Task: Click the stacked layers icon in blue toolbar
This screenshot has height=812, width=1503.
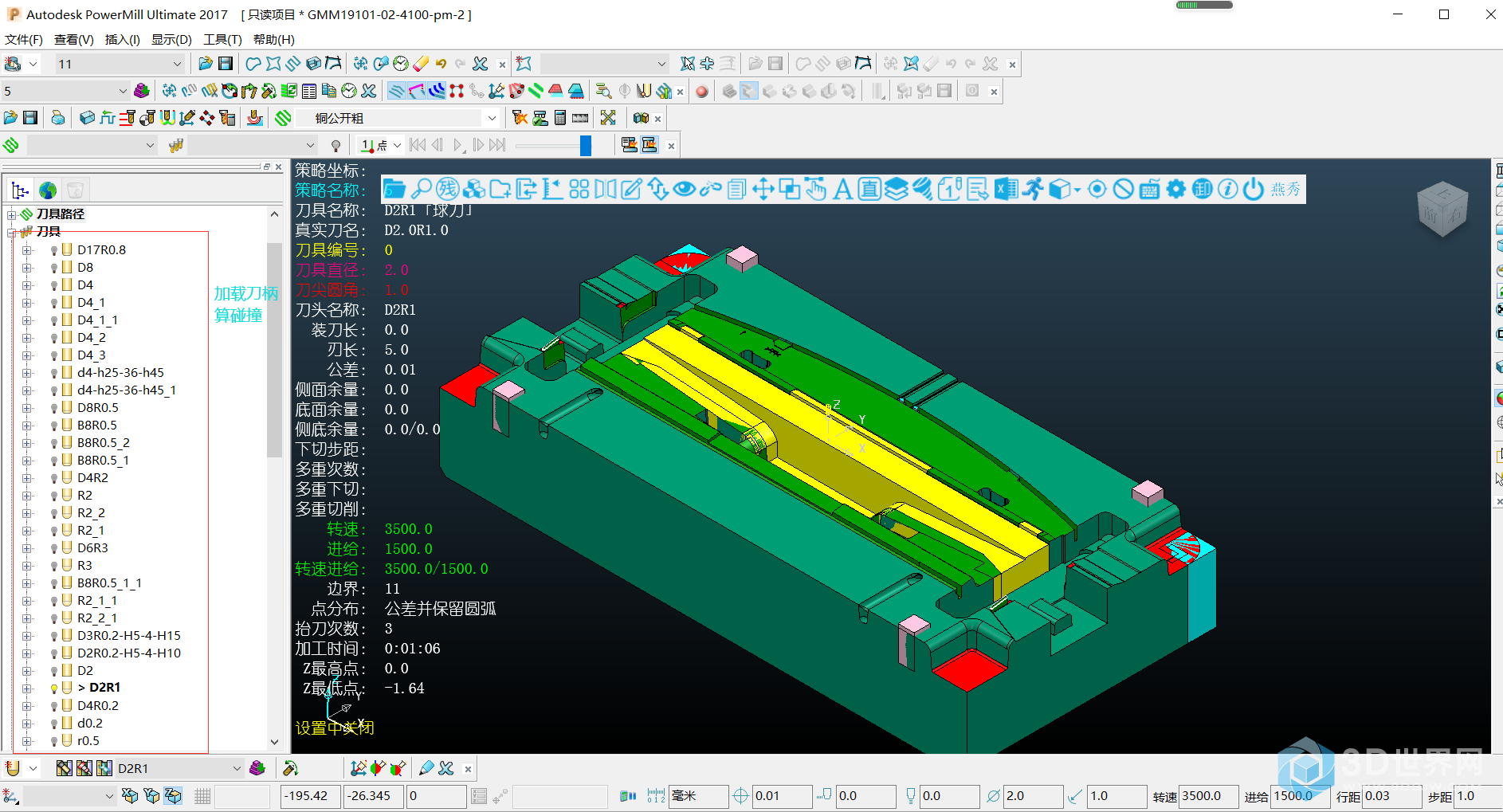Action: [x=897, y=189]
